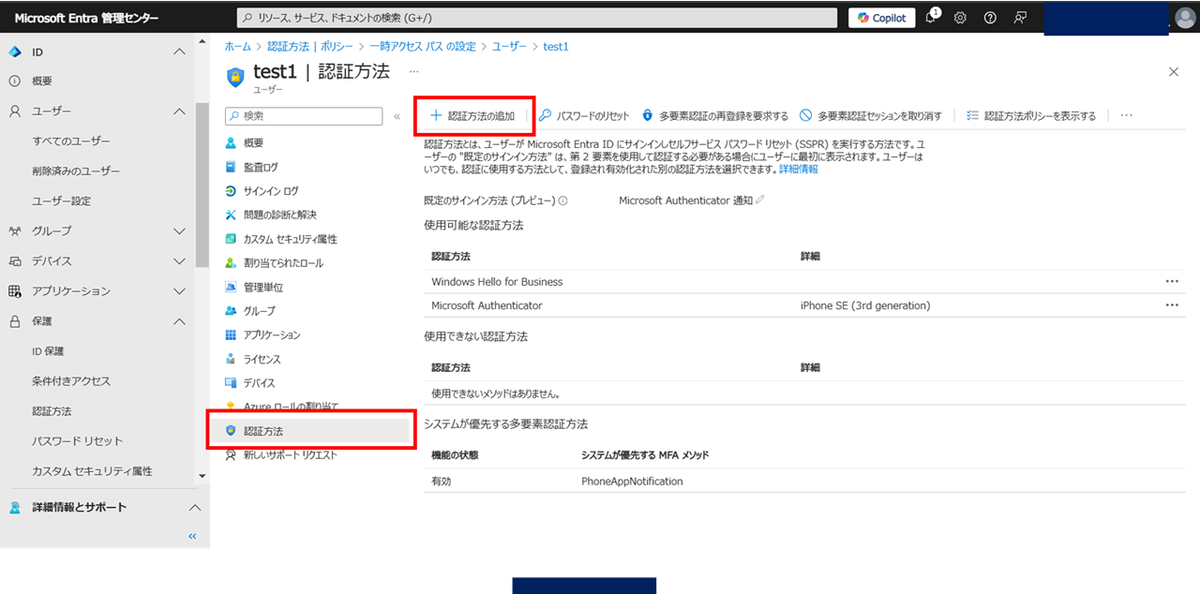Open ID 保護 in the sidebar
The width and height of the screenshot is (1200, 594).
point(48,351)
